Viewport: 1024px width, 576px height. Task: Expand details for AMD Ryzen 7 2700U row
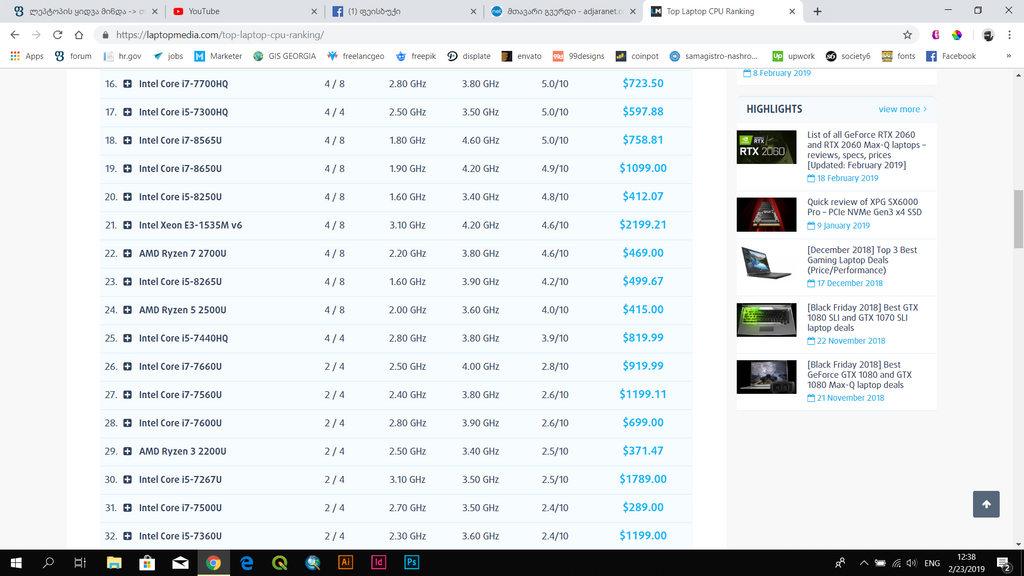(127, 253)
